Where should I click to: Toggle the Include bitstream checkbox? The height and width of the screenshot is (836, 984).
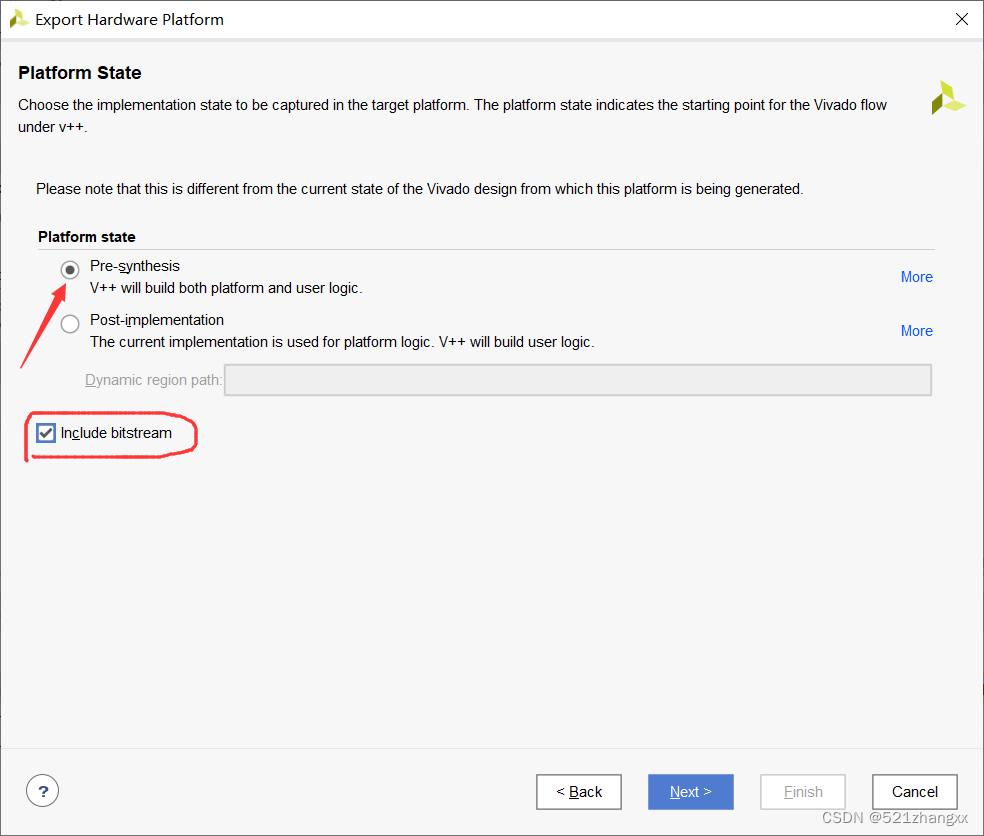[46, 433]
